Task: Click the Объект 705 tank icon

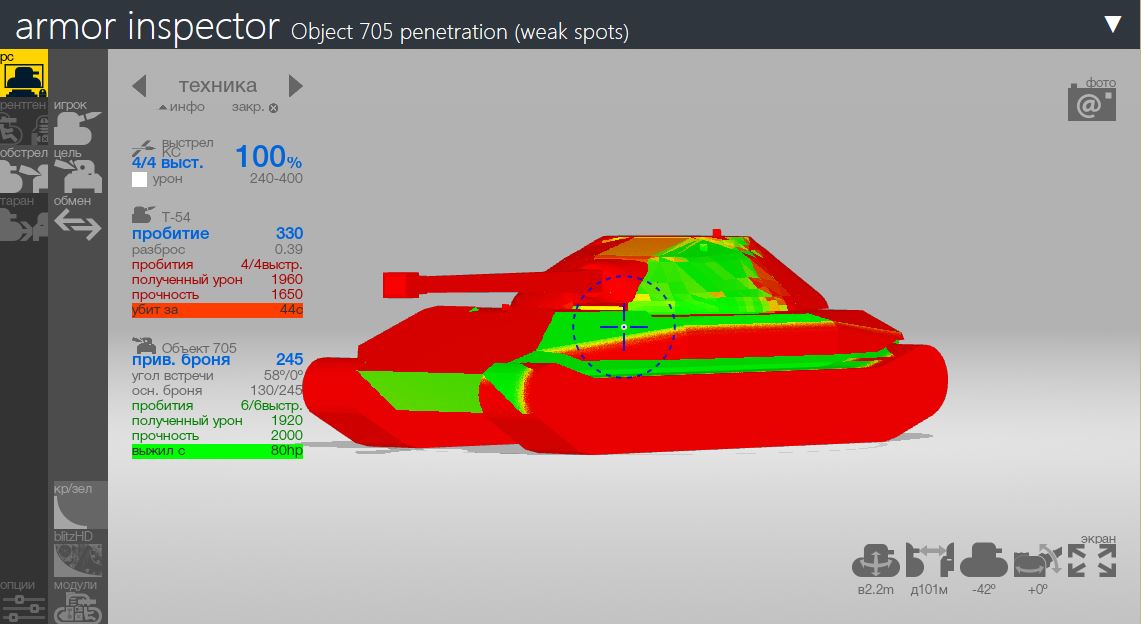Action: coord(144,345)
